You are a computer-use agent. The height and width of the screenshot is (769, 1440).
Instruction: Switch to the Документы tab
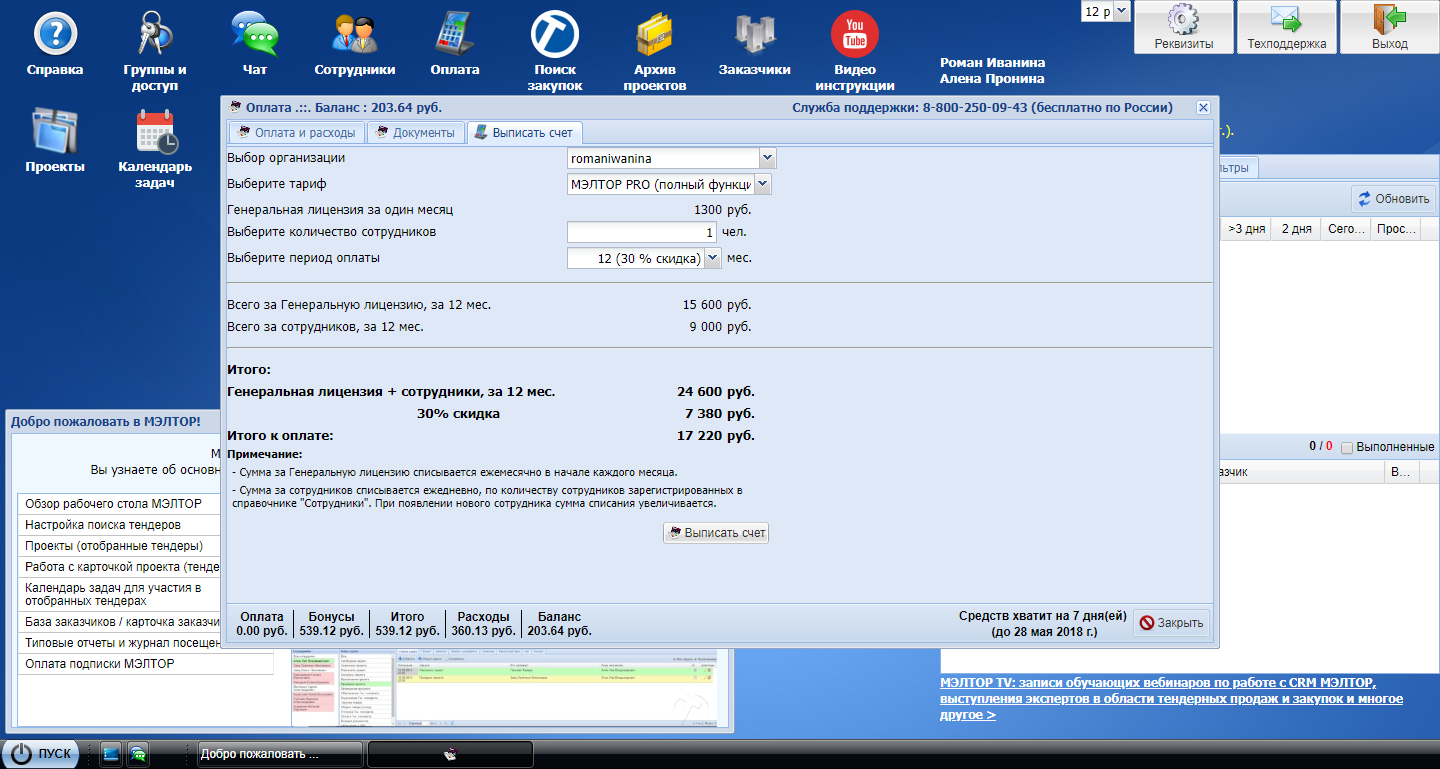pos(415,133)
